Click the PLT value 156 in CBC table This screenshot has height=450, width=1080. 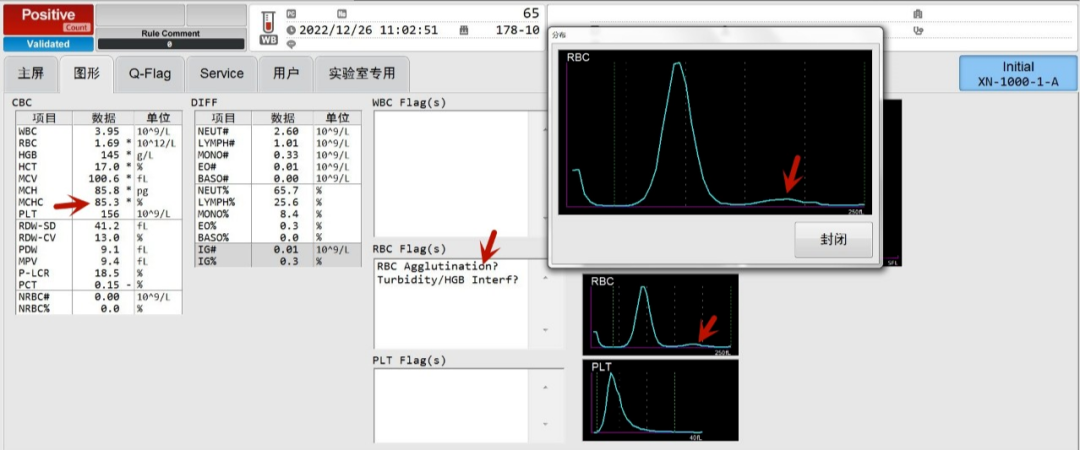(x=110, y=214)
